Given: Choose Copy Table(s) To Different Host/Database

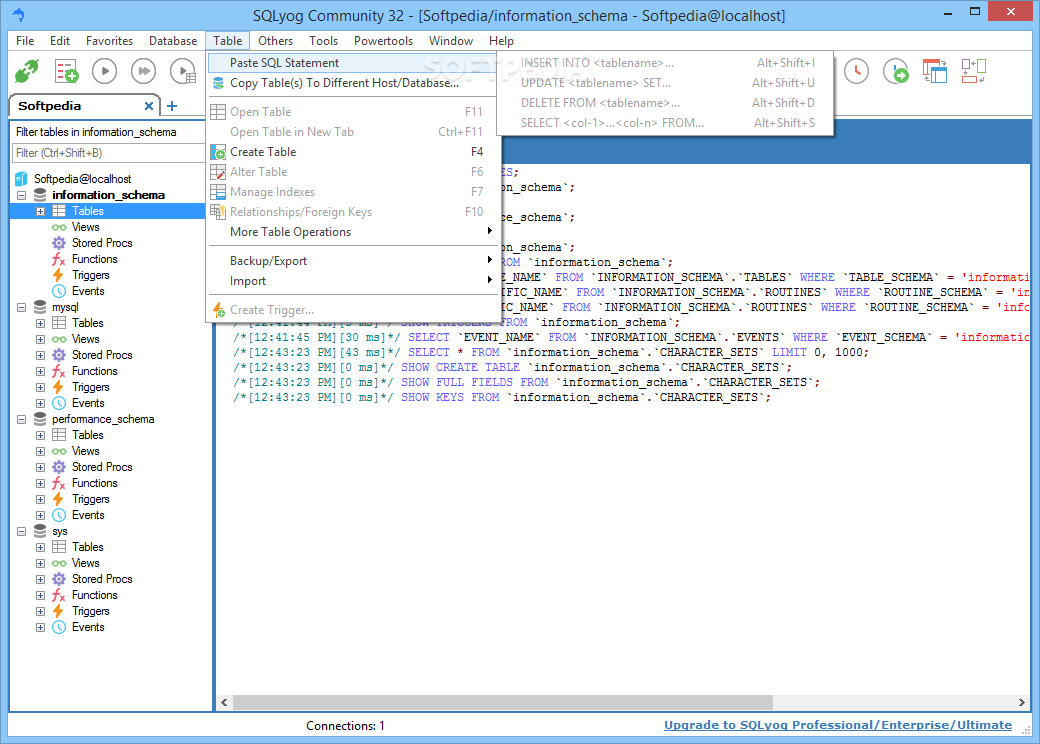Looking at the screenshot, I should 353,83.
